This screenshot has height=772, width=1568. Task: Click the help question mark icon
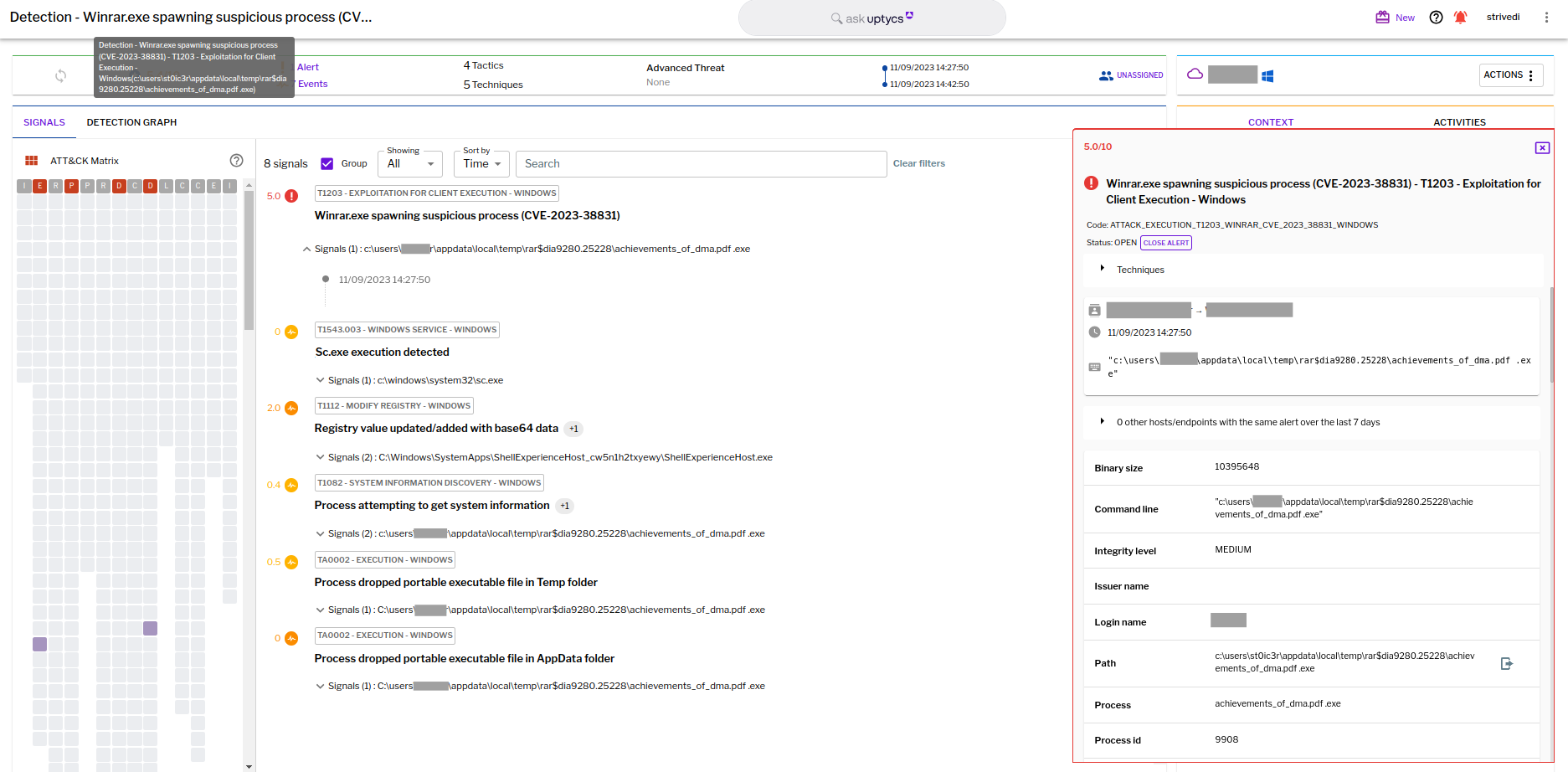[1436, 17]
